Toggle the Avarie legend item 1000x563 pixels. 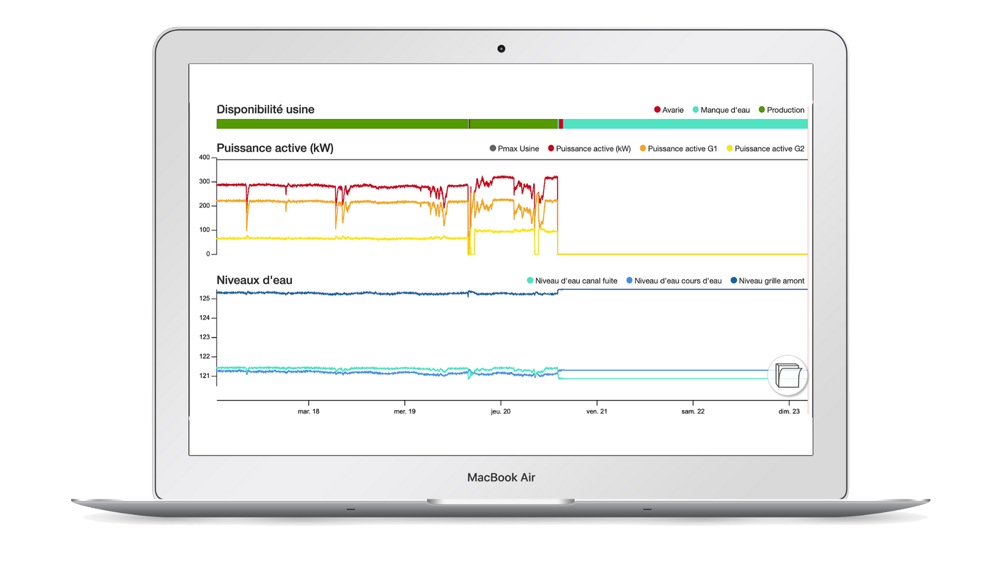pos(671,110)
